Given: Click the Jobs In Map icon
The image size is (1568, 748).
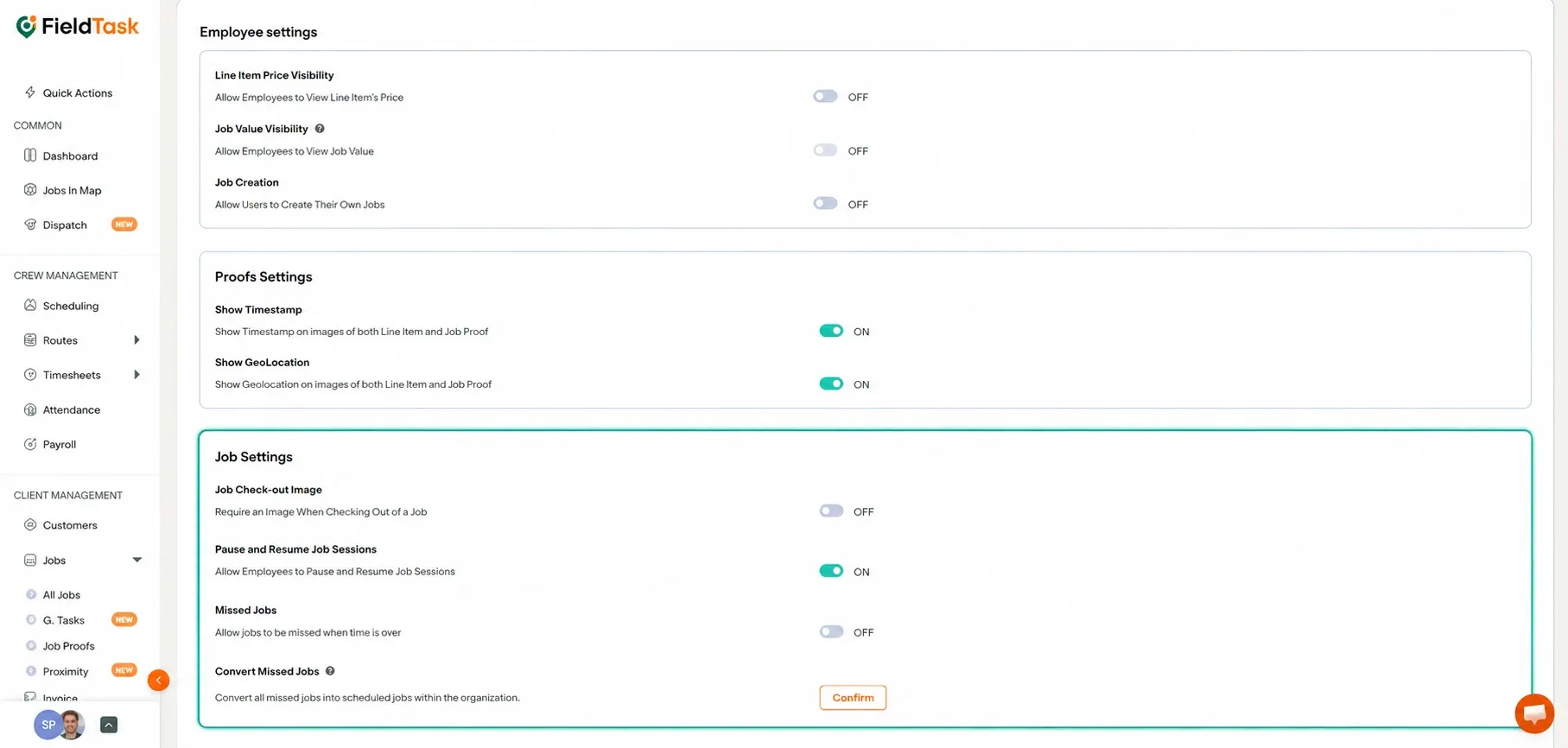Looking at the screenshot, I should click(30, 190).
